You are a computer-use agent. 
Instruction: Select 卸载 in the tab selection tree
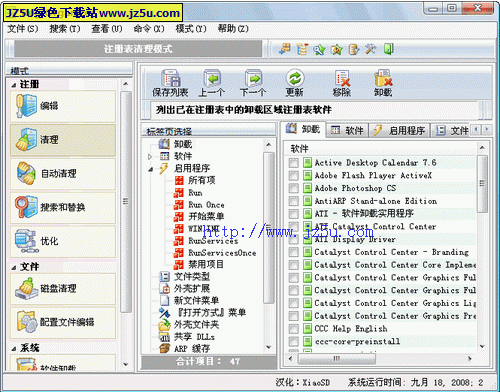coord(183,144)
